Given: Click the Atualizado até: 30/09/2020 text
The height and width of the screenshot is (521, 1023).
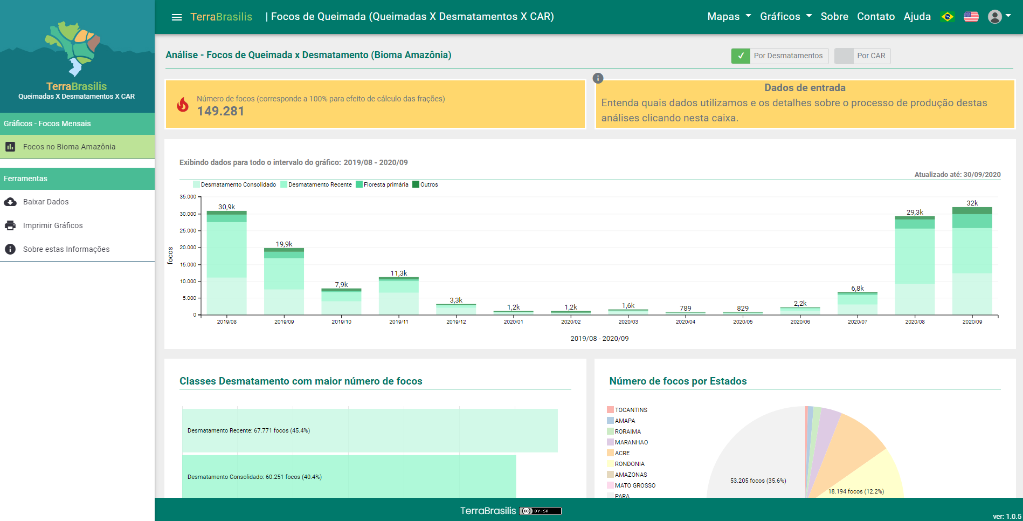Looking at the screenshot, I should (x=957, y=174).
